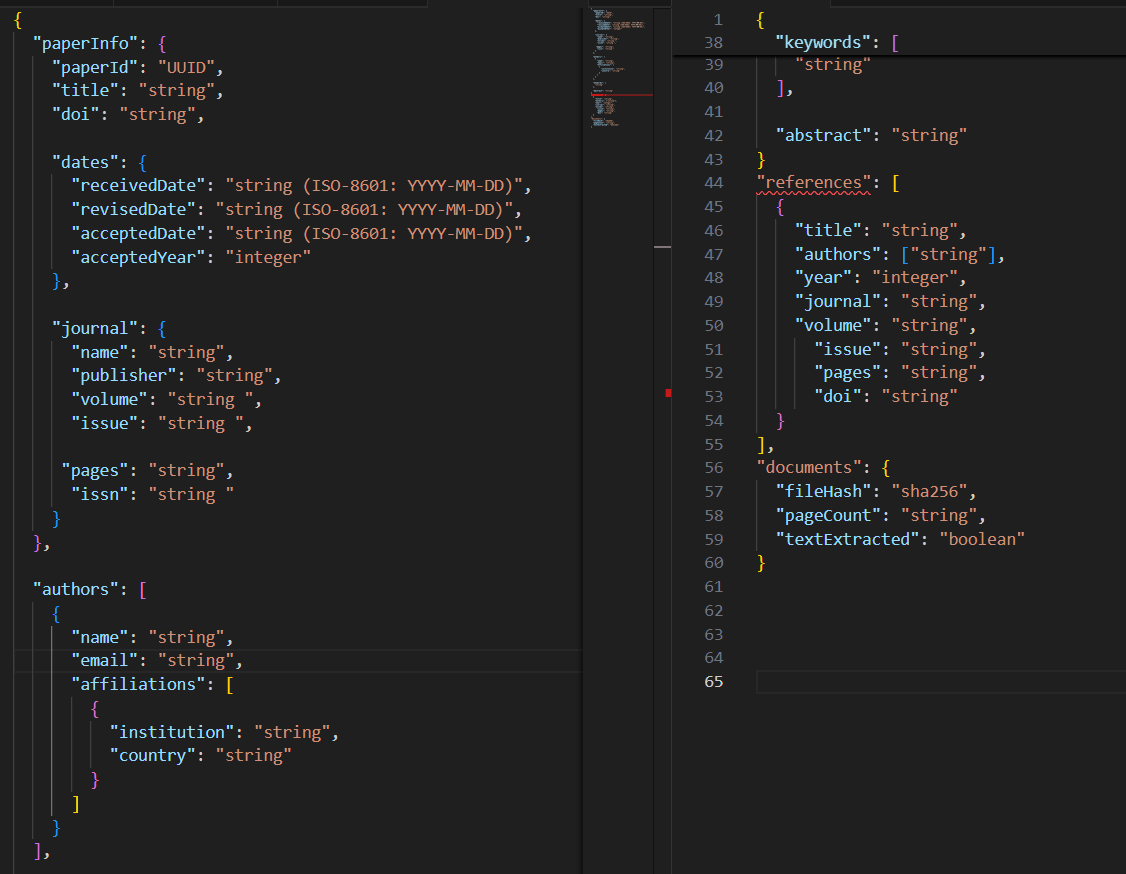The width and height of the screenshot is (1126, 874).
Task: Click line number 44 in gutter
Action: pyautogui.click(x=714, y=183)
